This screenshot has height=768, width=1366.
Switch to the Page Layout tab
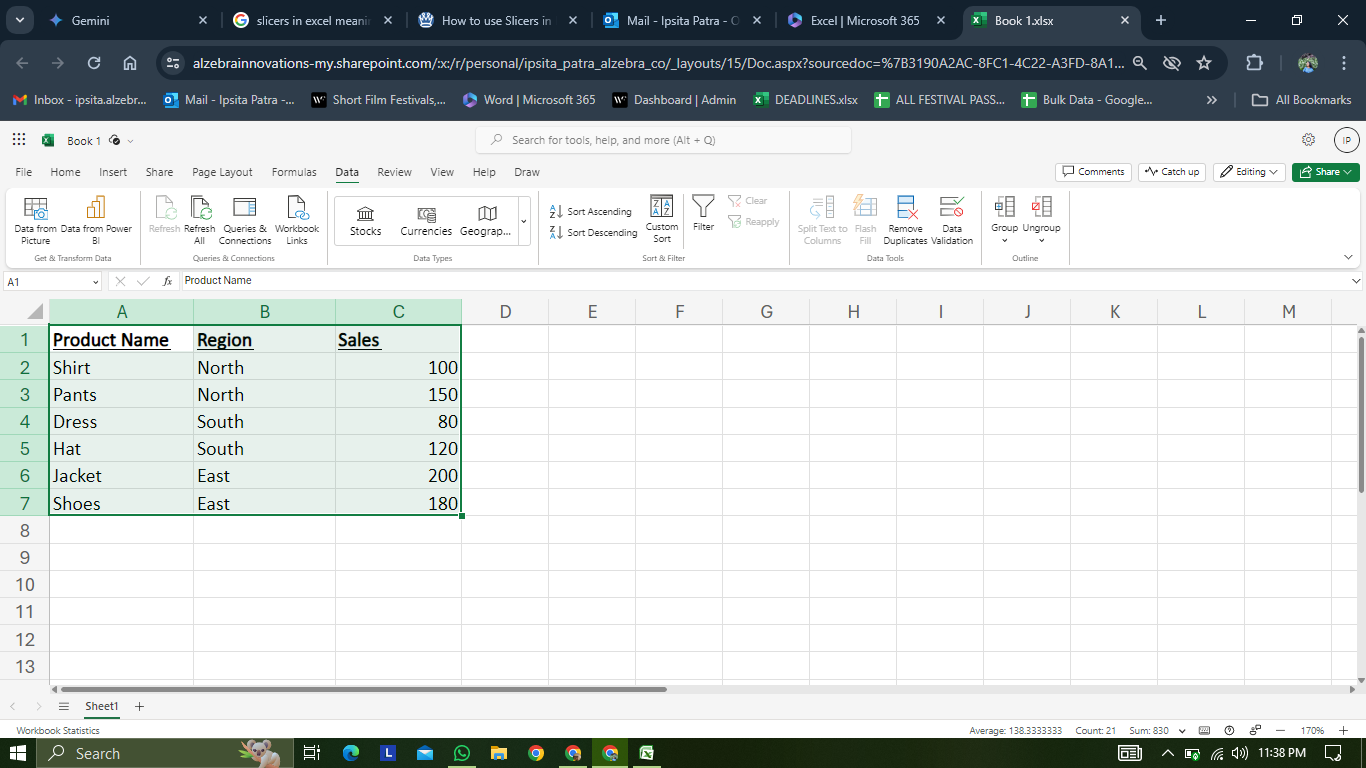tap(222, 172)
